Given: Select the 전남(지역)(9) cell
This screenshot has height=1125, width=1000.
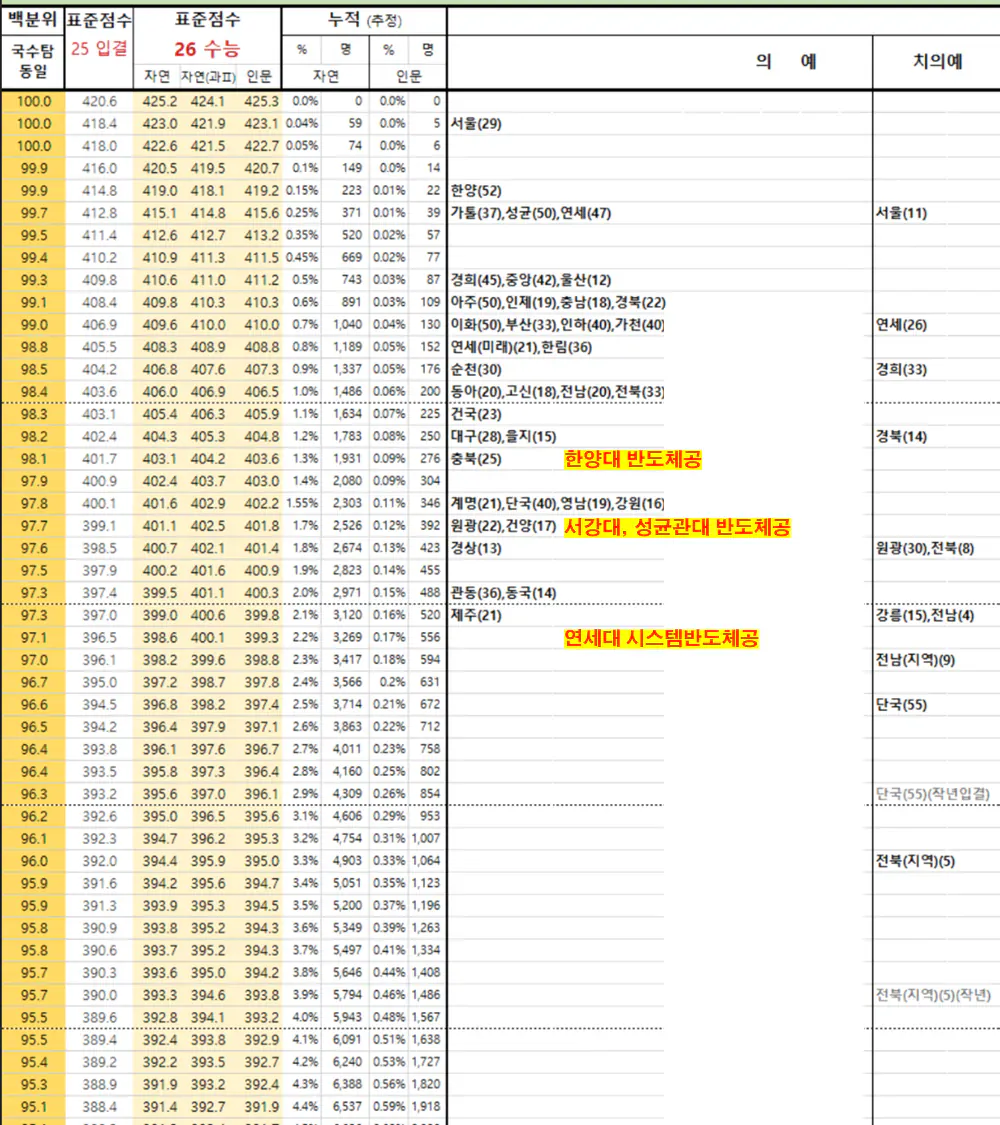Looking at the screenshot, I should [x=915, y=659].
